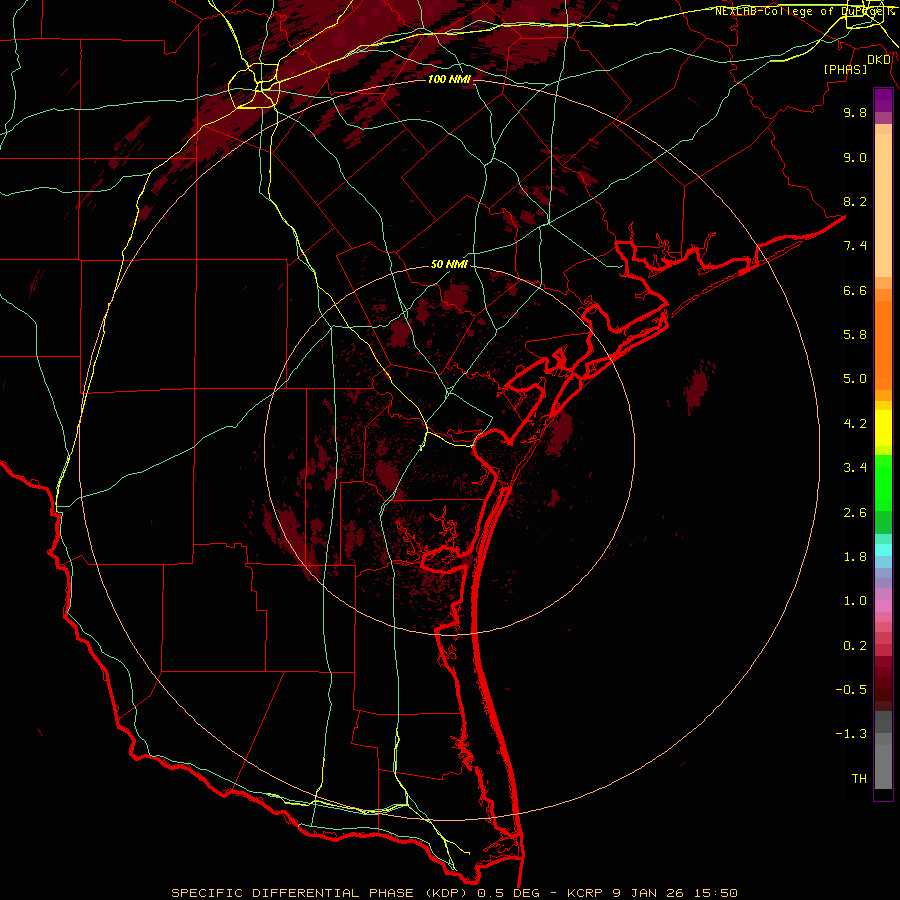This screenshot has width=900, height=900.
Task: Click the TH threshold label
Action: (859, 779)
